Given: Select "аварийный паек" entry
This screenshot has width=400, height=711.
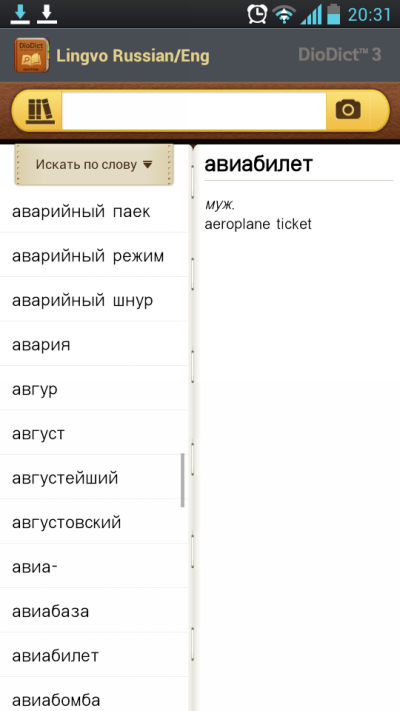Looking at the screenshot, I should click(x=94, y=211).
